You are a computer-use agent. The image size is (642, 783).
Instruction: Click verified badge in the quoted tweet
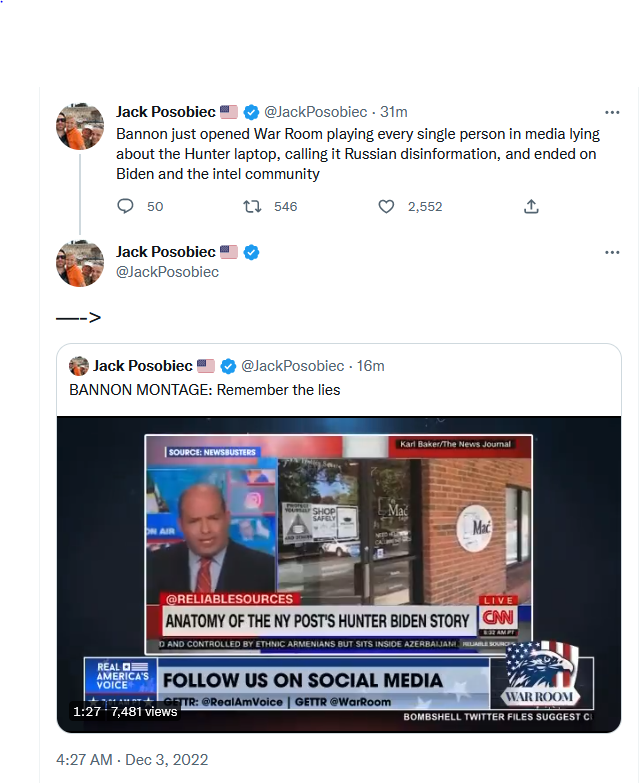(228, 366)
